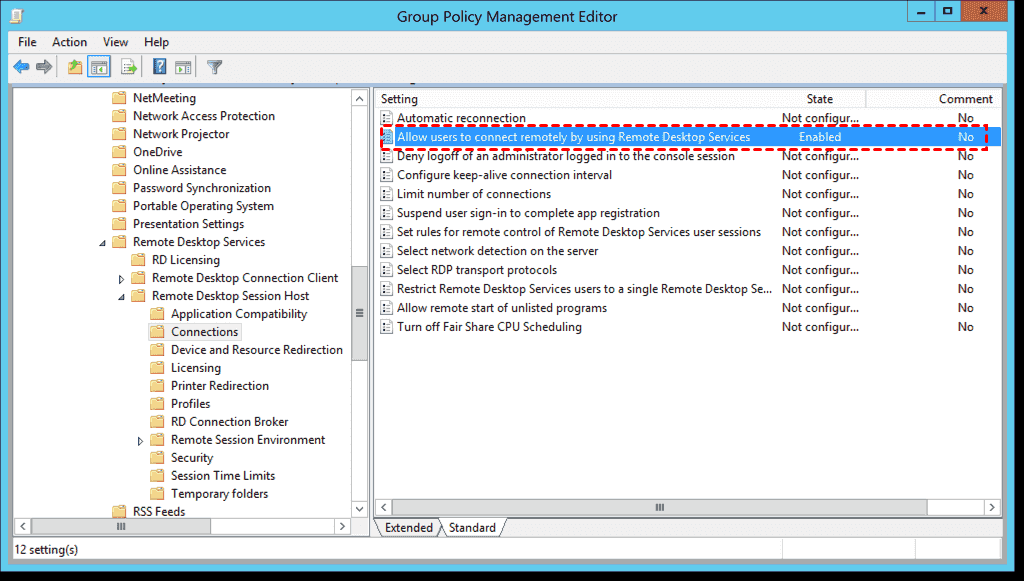1024x581 pixels.
Task: Select the Limit number of connections setting
Action: tap(473, 194)
